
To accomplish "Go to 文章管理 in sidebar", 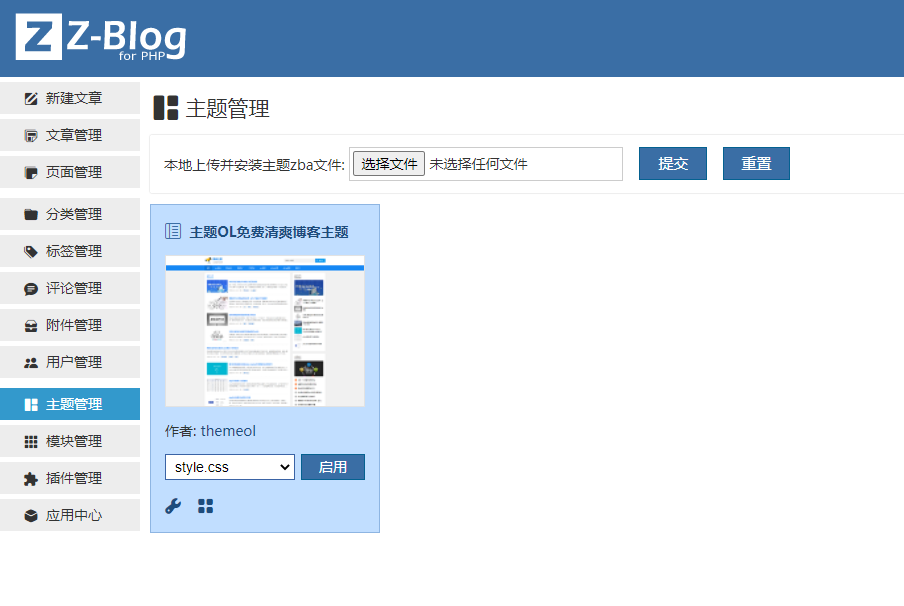I will coord(70,135).
